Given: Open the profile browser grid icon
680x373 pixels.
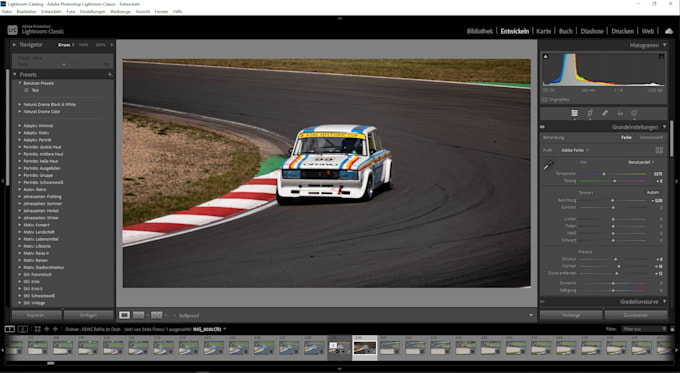Looking at the screenshot, I should click(659, 150).
